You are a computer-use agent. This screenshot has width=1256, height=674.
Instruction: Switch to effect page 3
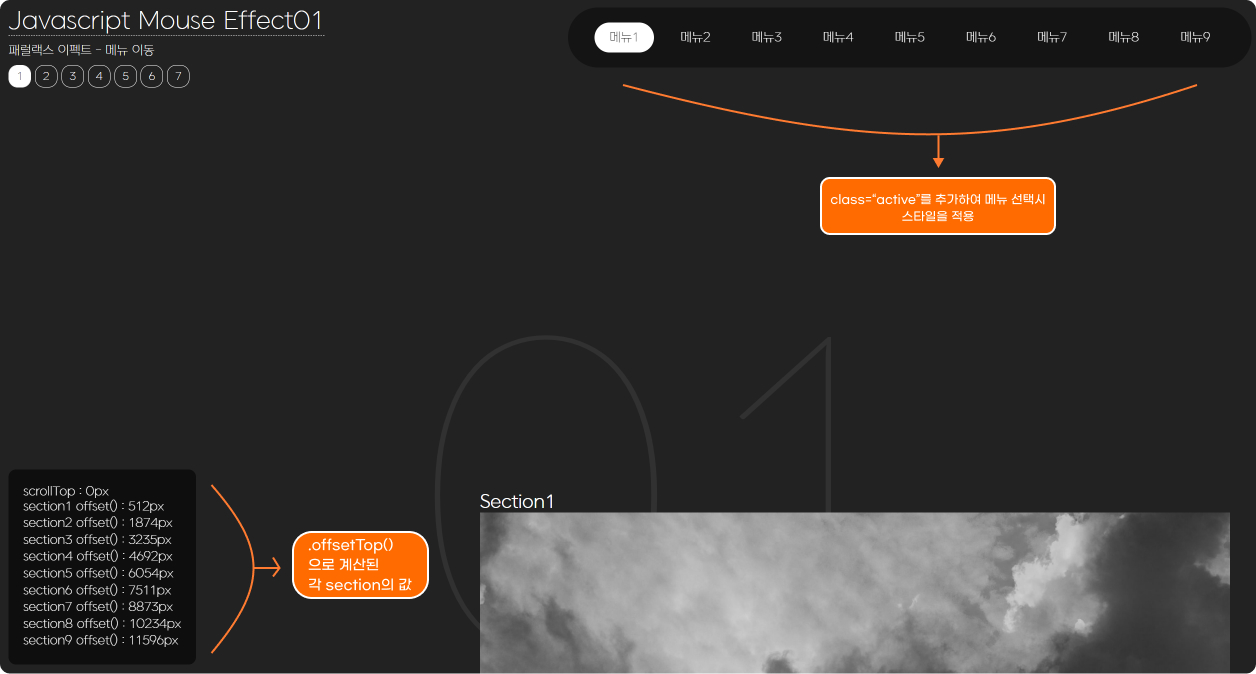(72, 76)
